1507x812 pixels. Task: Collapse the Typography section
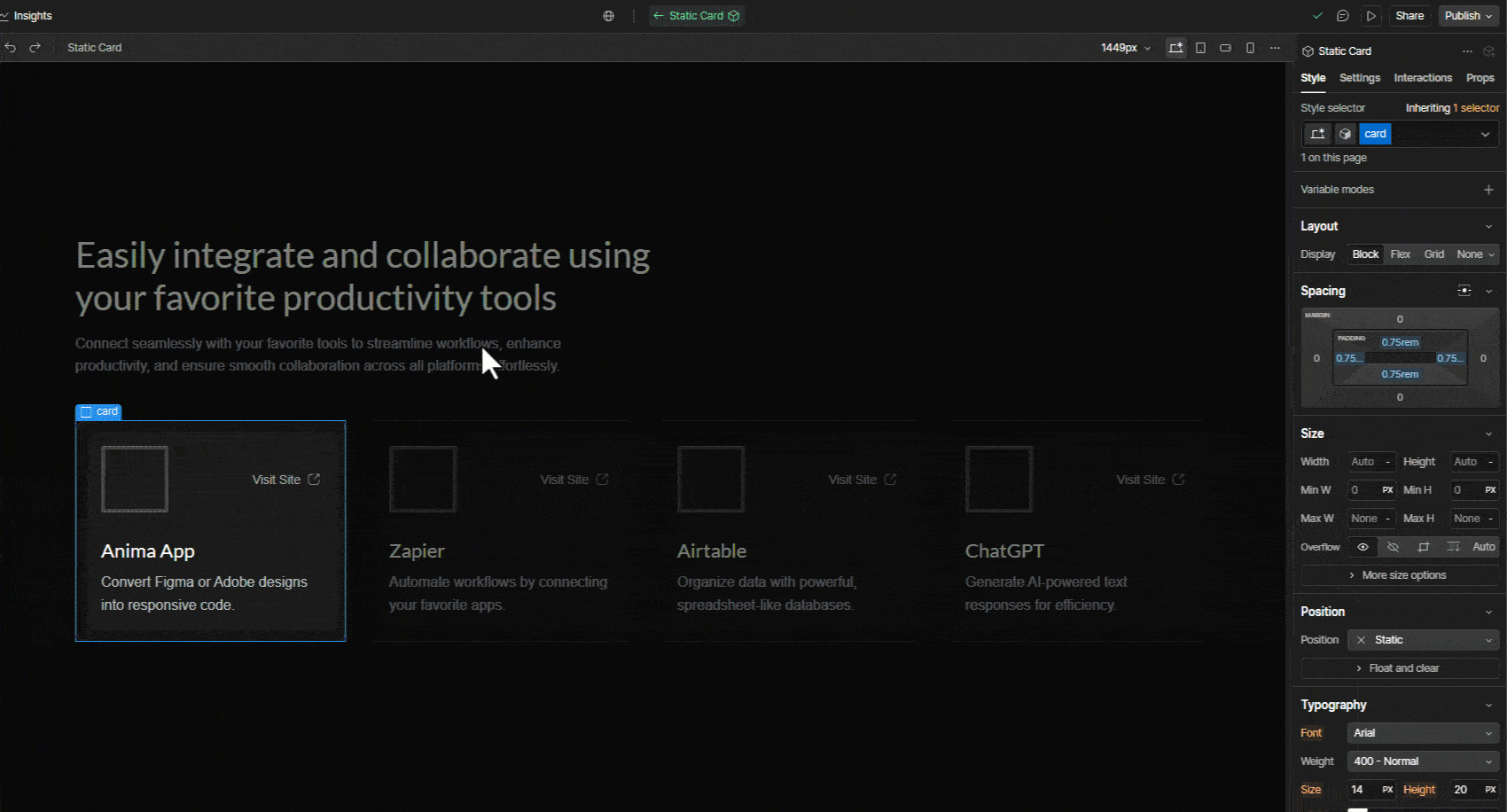tap(1488, 706)
